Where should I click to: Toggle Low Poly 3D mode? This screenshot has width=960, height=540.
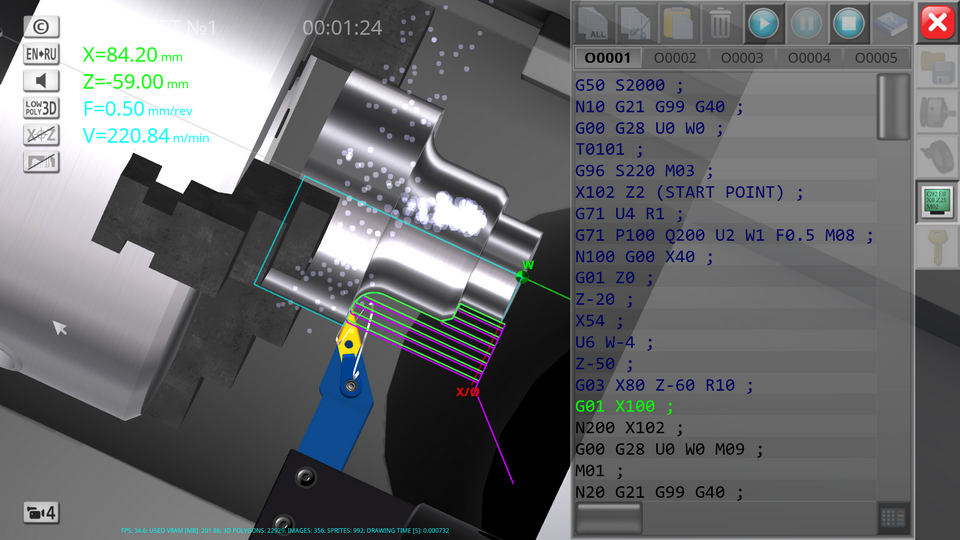click(41, 108)
